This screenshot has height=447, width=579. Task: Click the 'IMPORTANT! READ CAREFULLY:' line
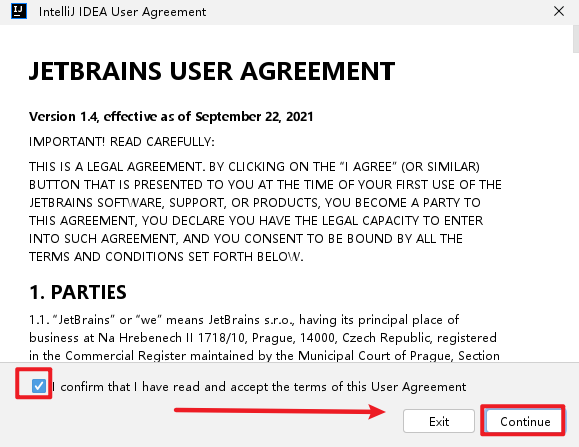(x=122, y=142)
